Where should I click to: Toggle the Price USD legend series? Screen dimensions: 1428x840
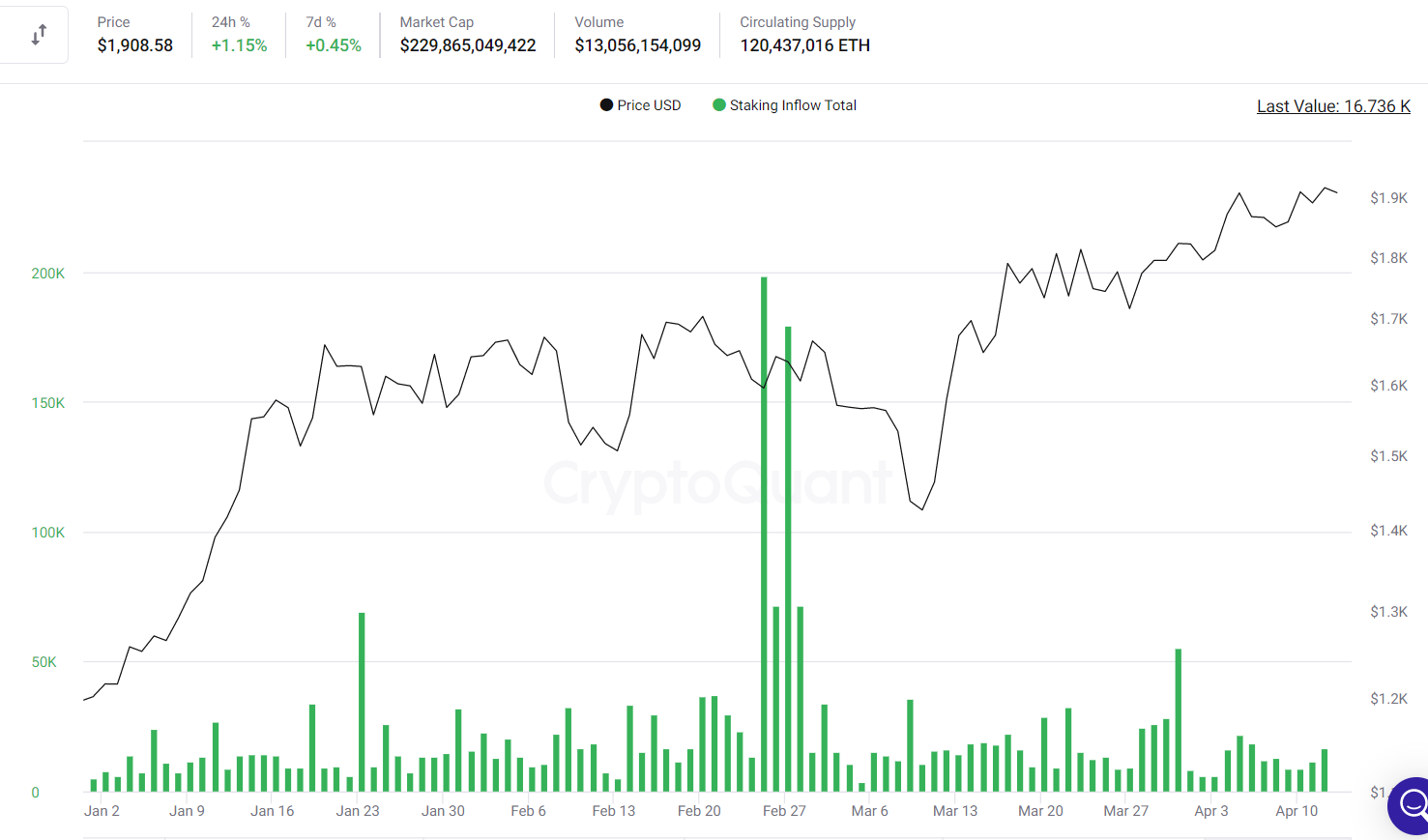[x=640, y=105]
